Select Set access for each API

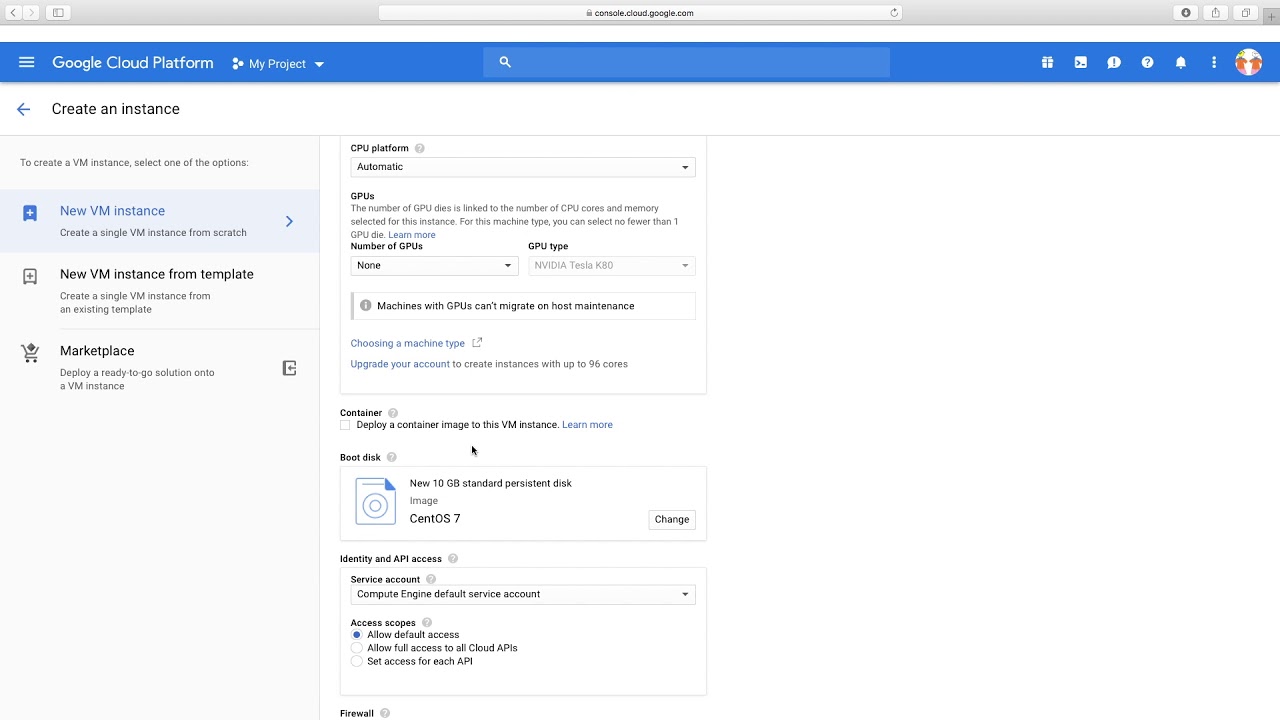356,661
